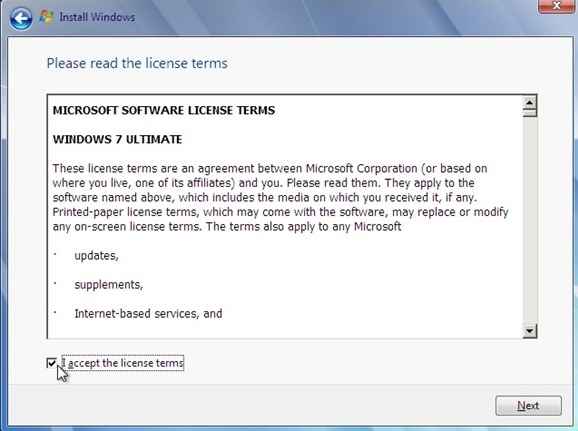Click the 'Install Windows' title text
This screenshot has width=578, height=431.
coord(97,17)
